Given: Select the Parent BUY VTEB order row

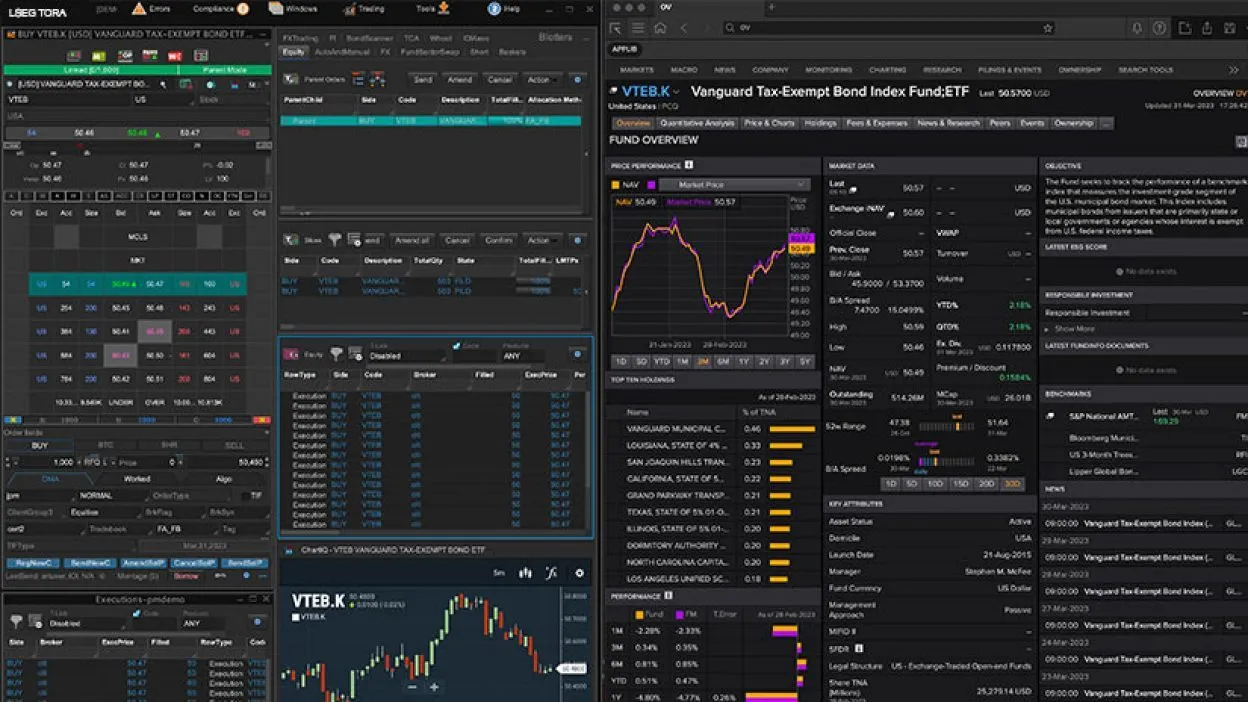Looking at the screenshot, I should [x=430, y=121].
